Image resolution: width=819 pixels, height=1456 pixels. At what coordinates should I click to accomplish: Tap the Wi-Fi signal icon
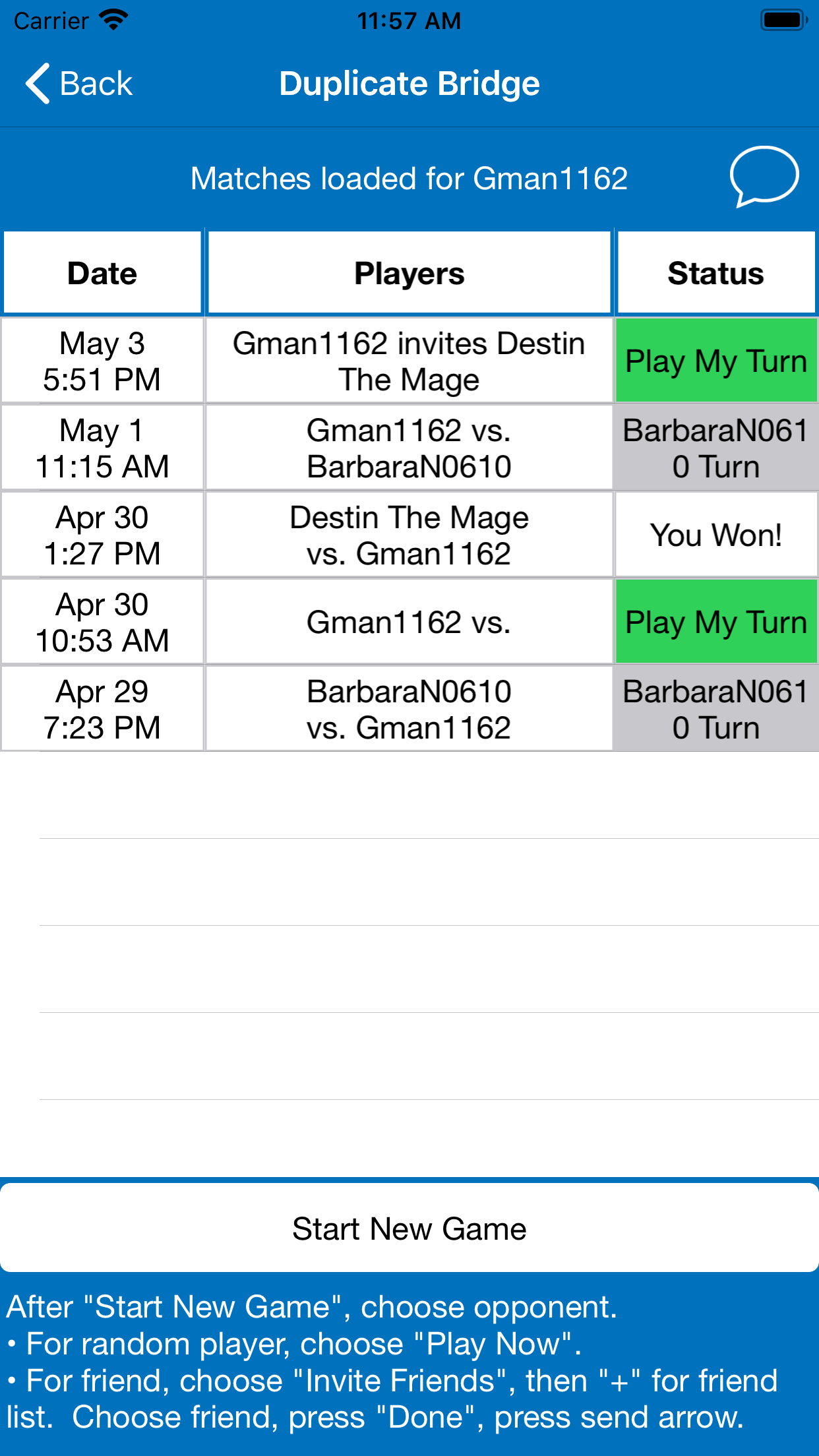(113, 20)
